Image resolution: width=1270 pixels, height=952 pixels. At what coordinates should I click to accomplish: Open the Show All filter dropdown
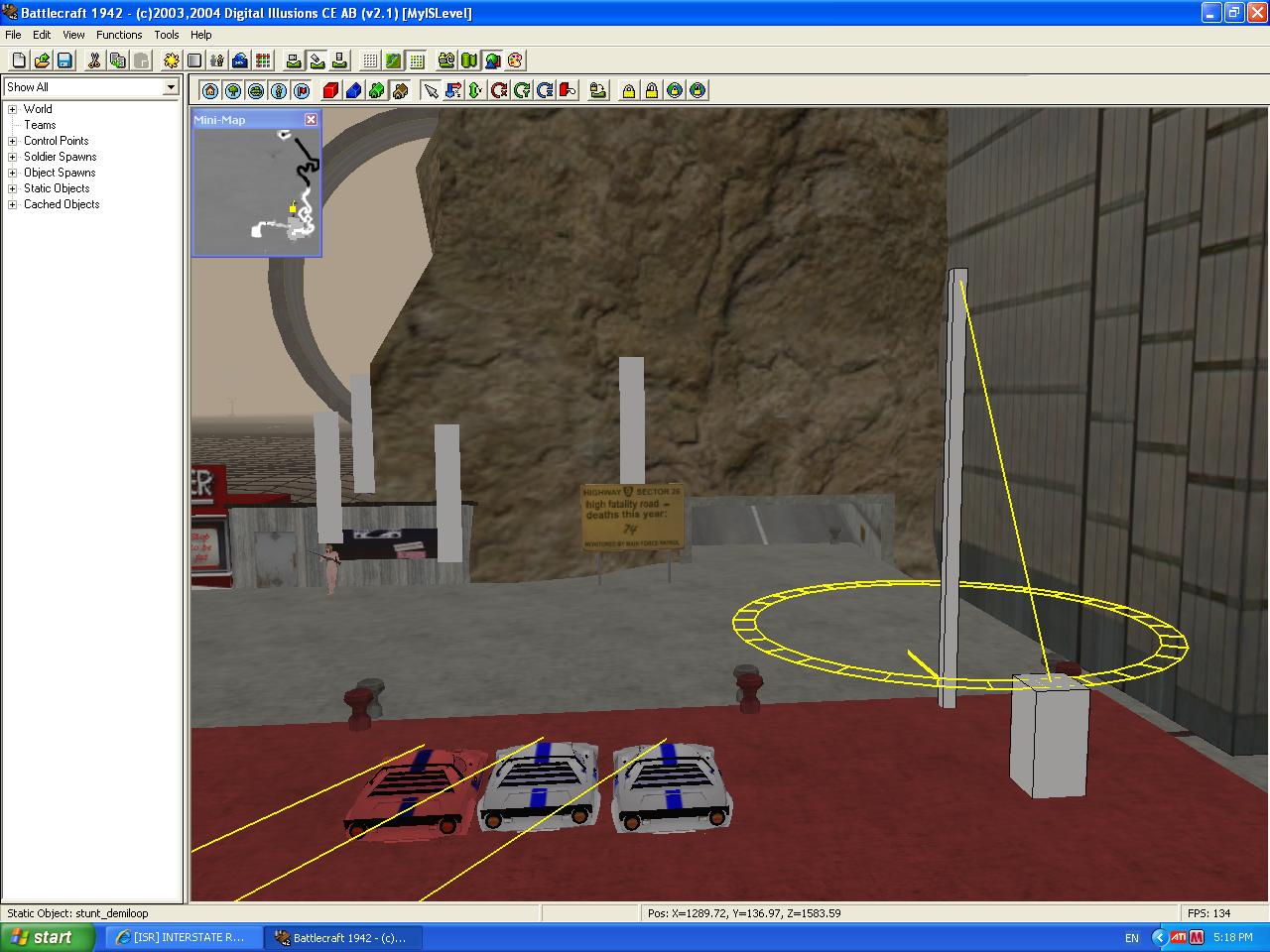tap(170, 87)
